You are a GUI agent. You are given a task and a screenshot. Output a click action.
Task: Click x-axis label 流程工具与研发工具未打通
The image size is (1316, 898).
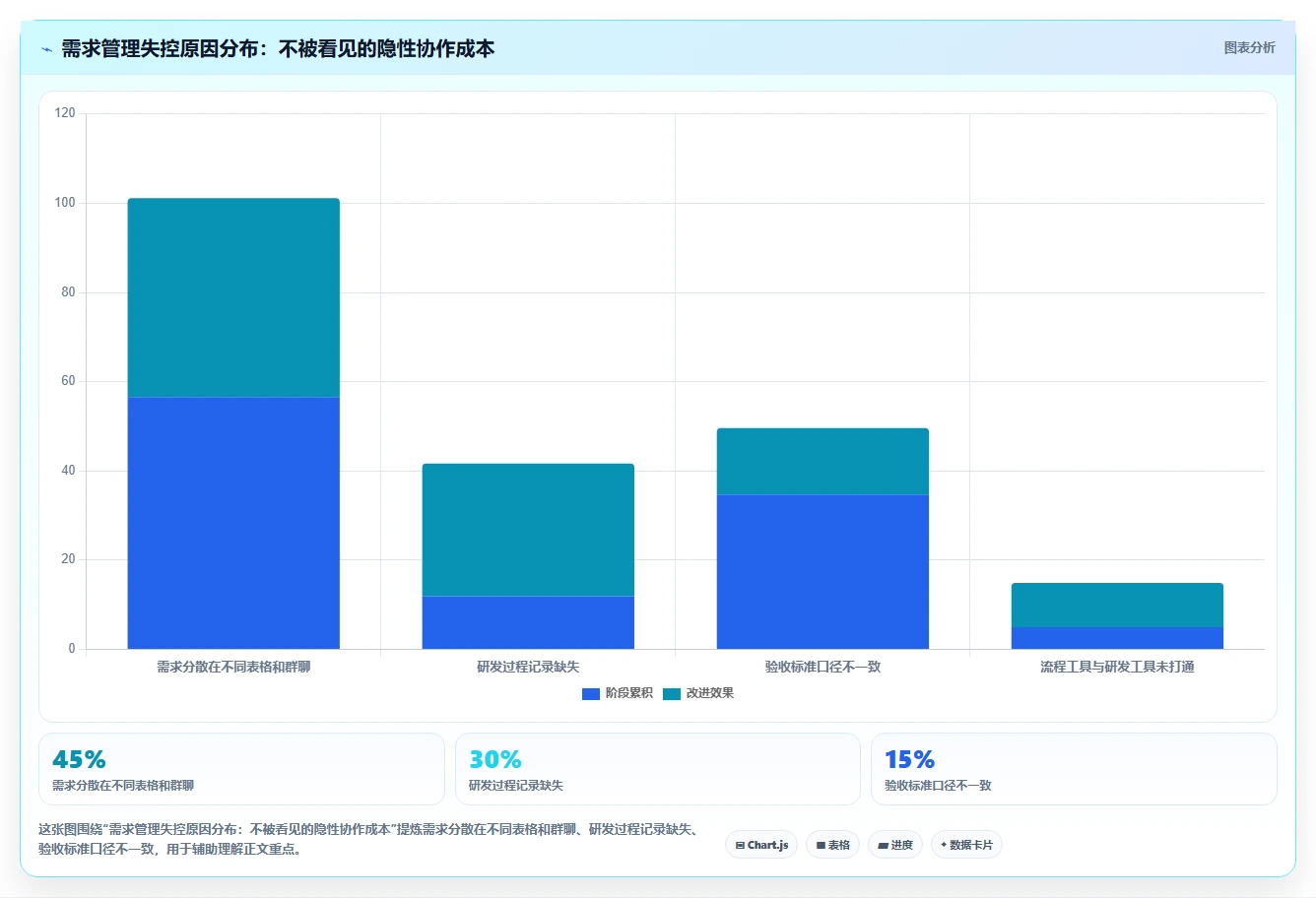click(1117, 667)
